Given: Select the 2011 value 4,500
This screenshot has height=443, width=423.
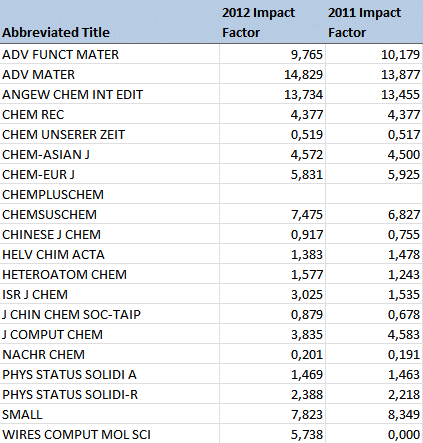Looking at the screenshot, I should tap(404, 155).
